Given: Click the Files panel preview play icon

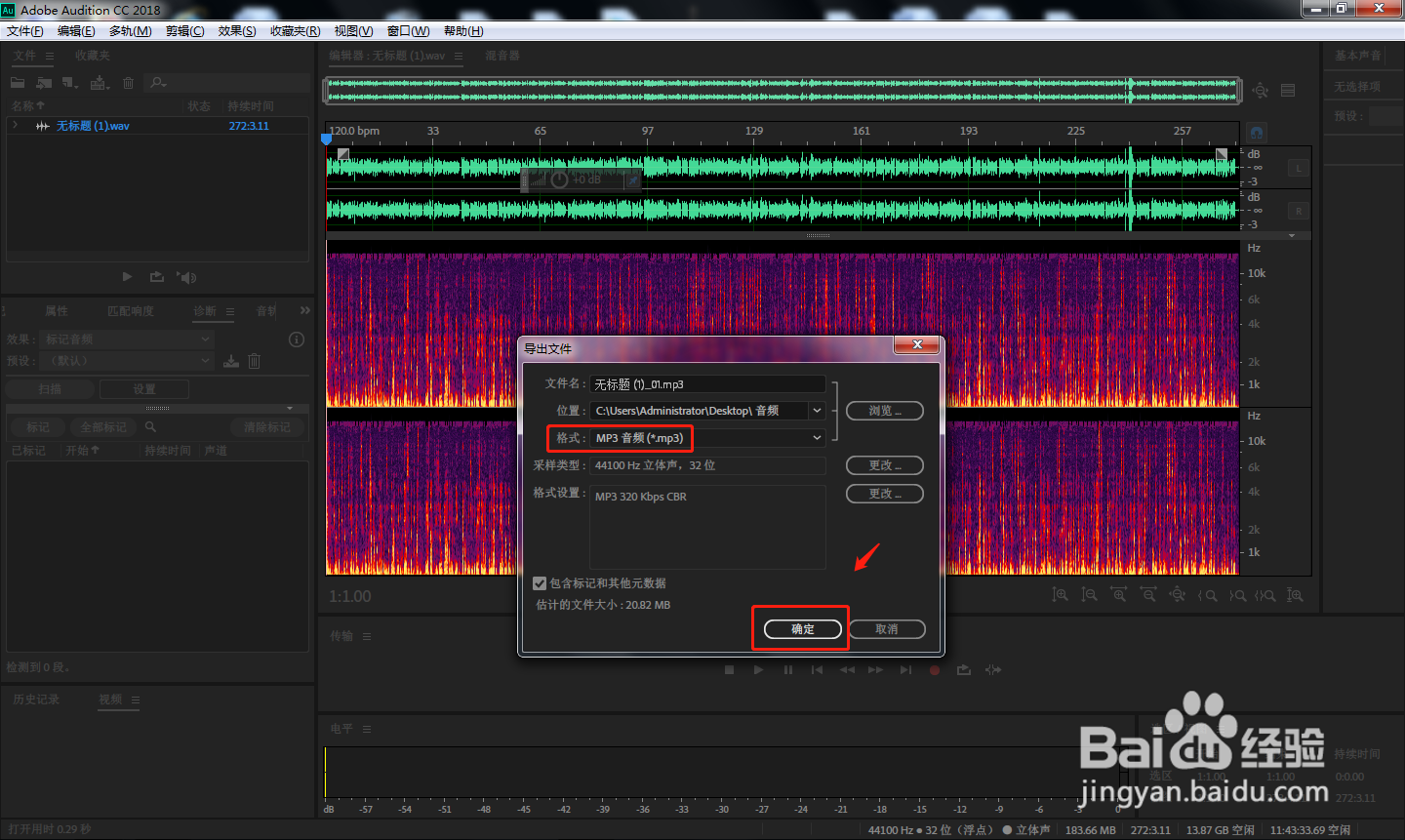Looking at the screenshot, I should point(127,277).
